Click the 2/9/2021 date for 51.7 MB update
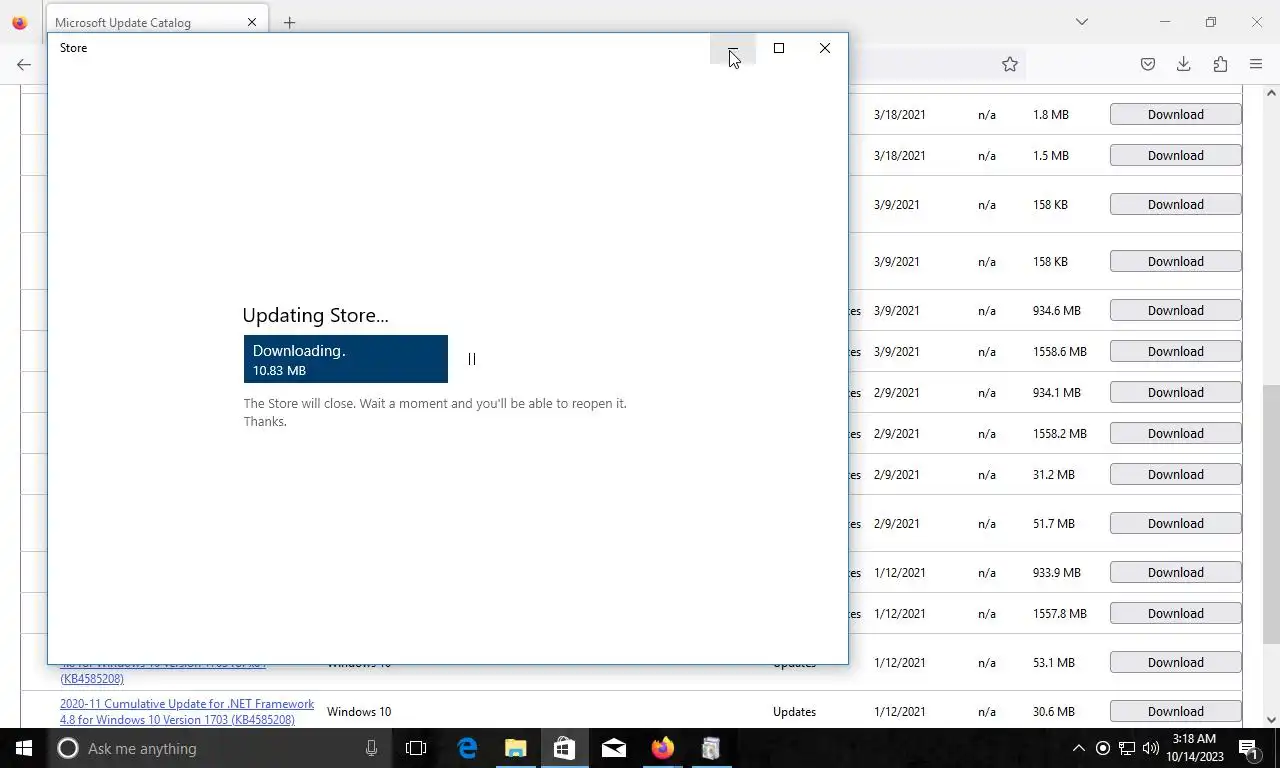The image size is (1280, 768). (x=896, y=523)
